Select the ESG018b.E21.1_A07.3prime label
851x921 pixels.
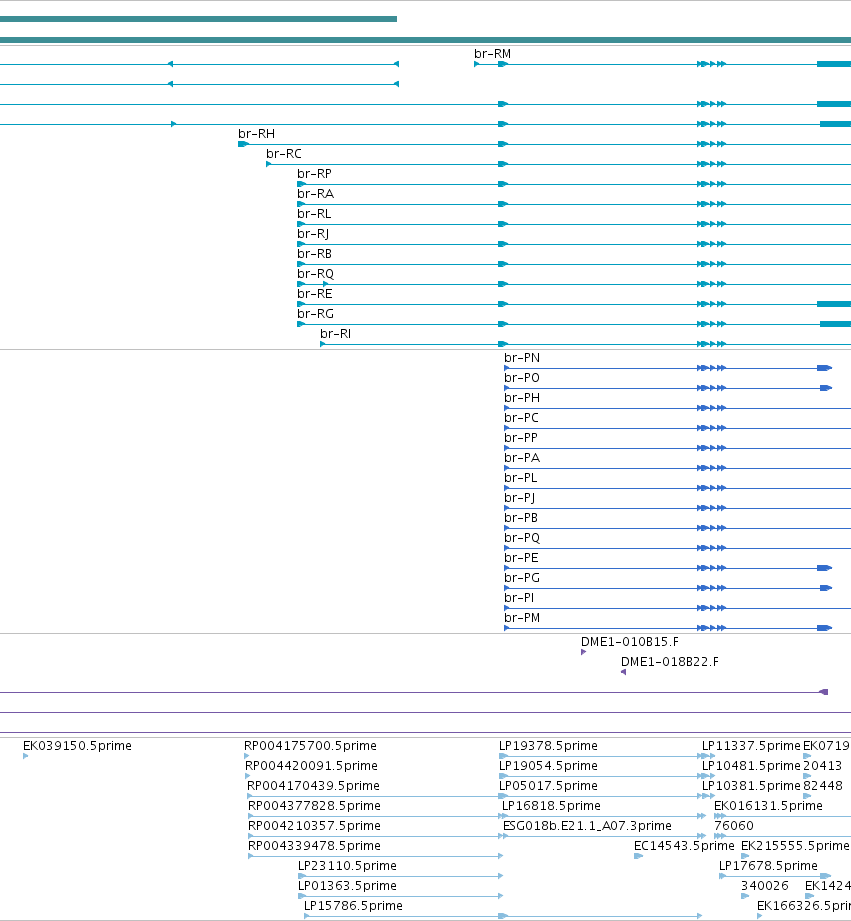click(587, 825)
